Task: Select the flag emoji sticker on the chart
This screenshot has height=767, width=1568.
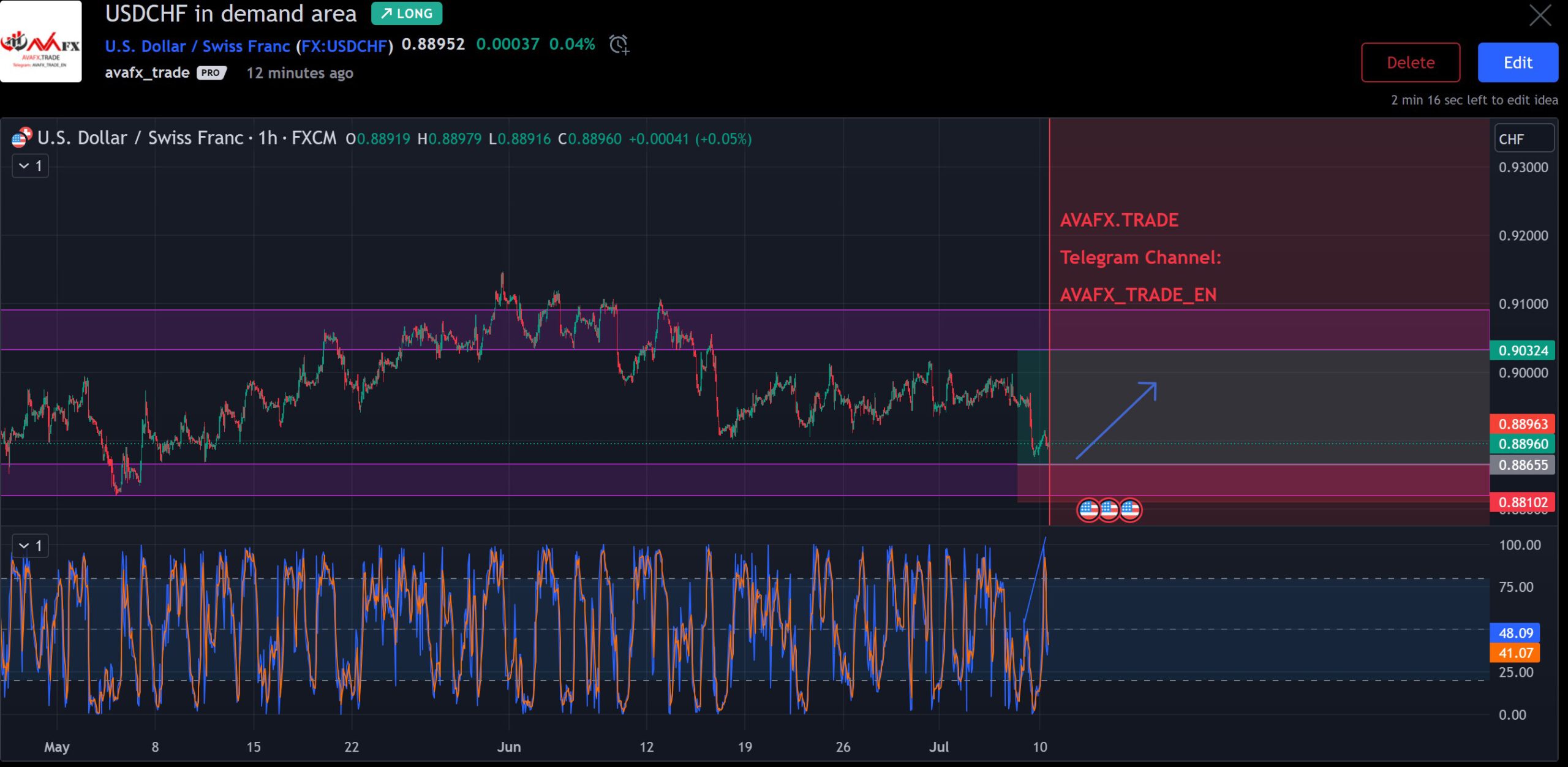Action: coord(1109,510)
